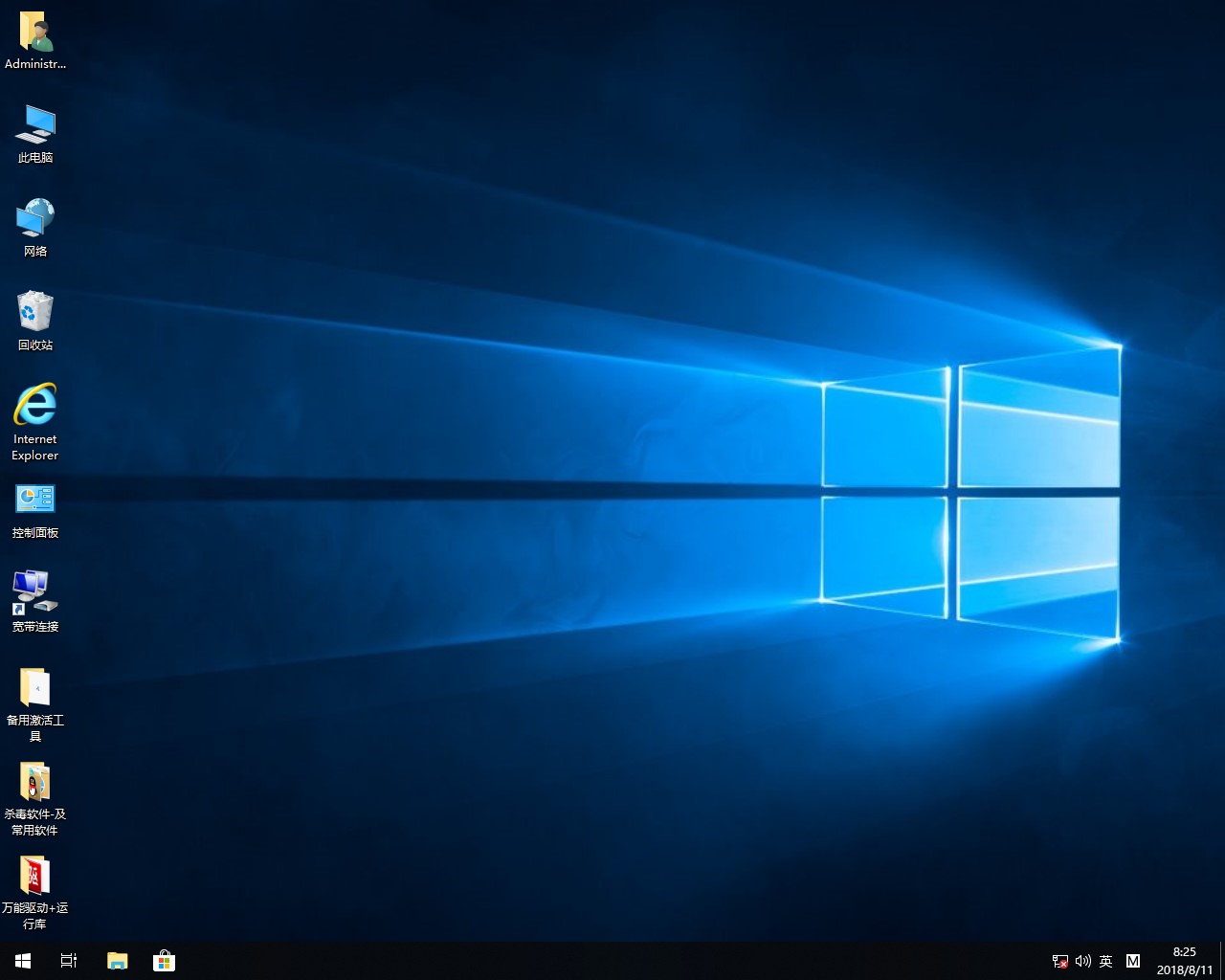Open the volume speaker tray icon
This screenshot has height=980, width=1225.
click(x=1083, y=961)
